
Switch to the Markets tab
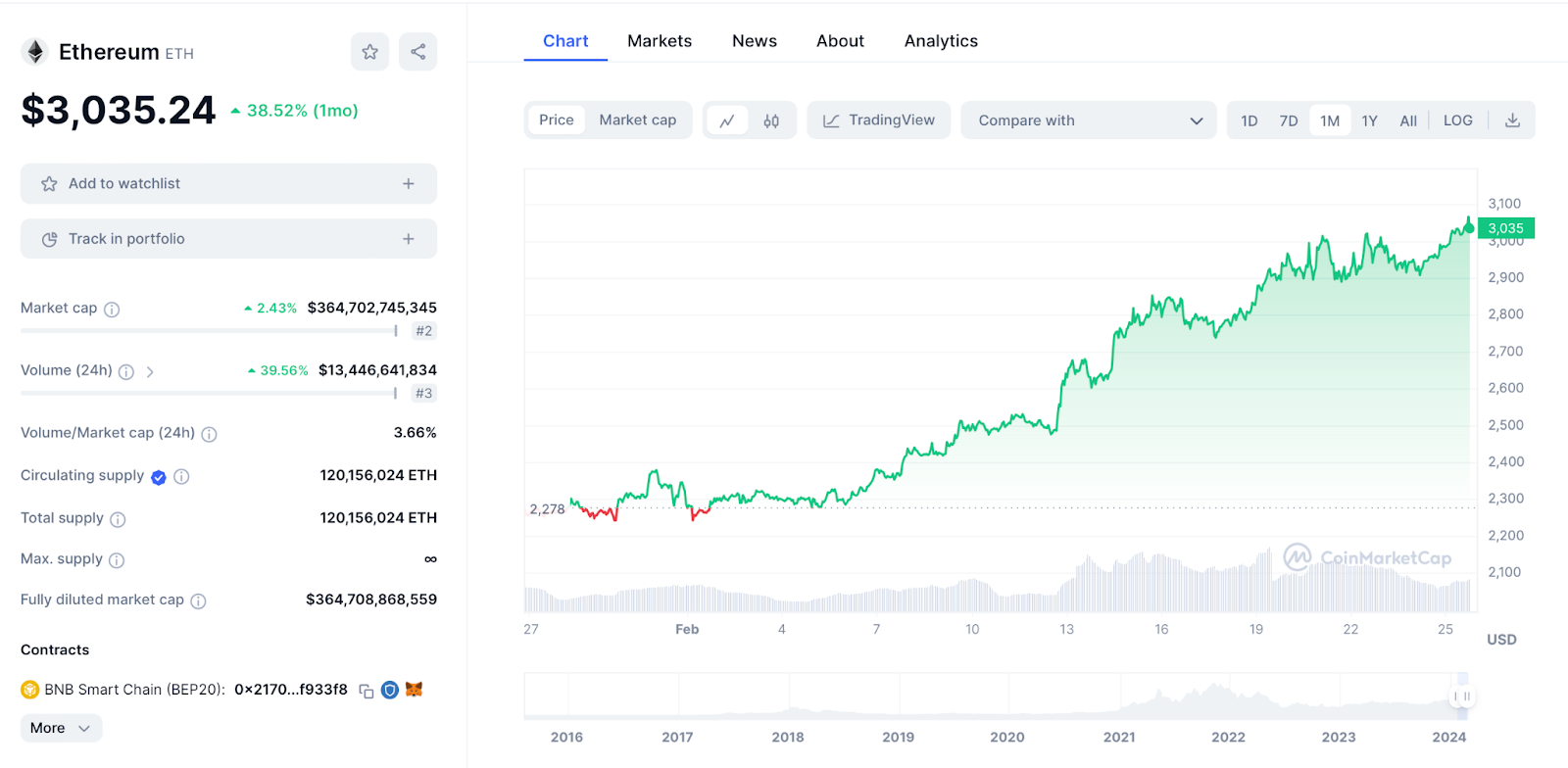click(x=660, y=41)
